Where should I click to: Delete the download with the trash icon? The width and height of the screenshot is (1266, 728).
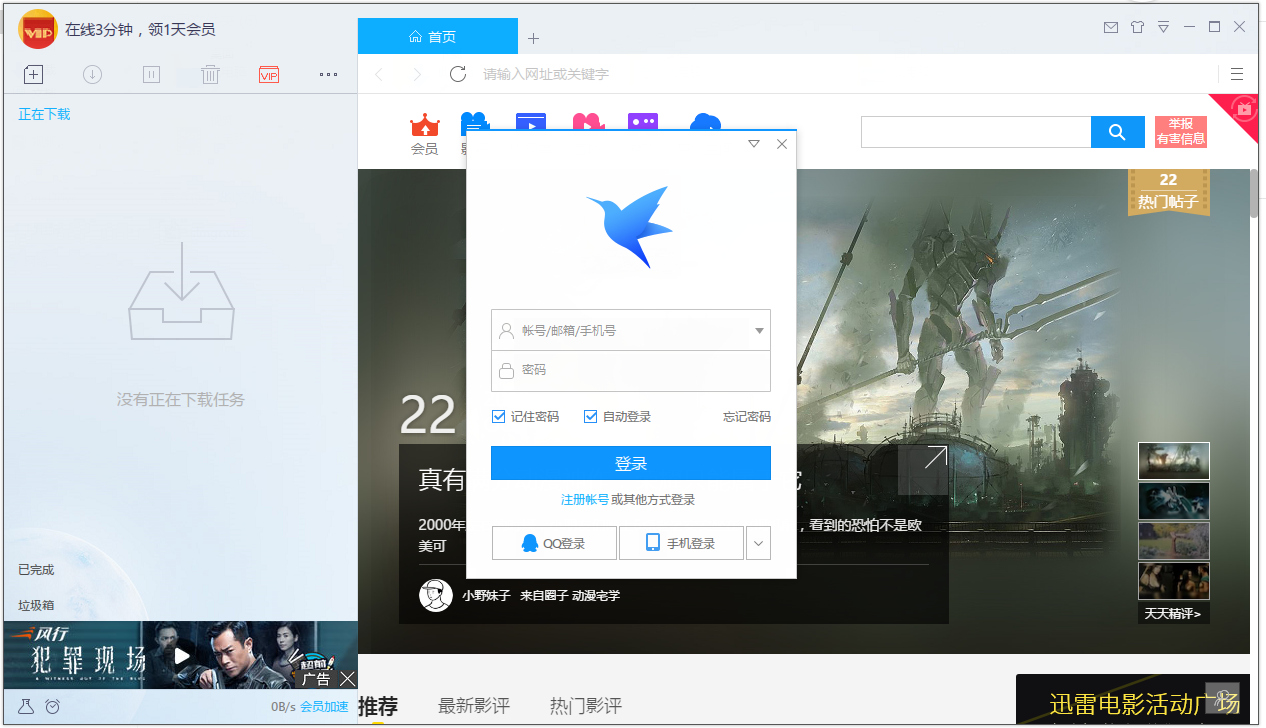tap(210, 74)
